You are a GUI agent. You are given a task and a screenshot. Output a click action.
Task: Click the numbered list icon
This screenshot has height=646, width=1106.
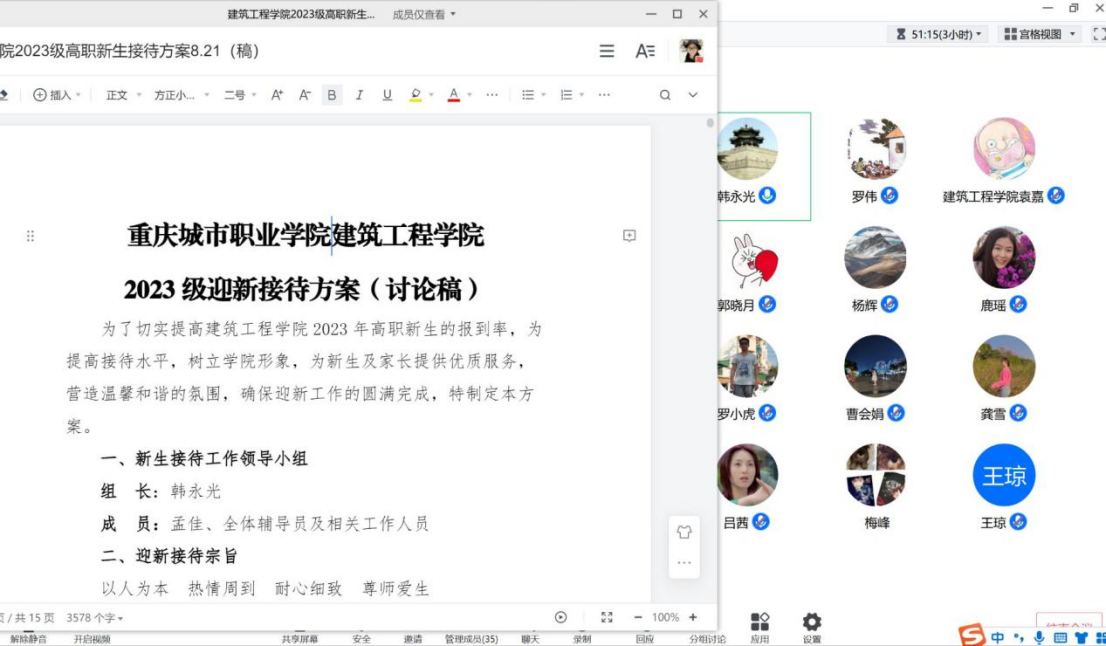[566, 95]
